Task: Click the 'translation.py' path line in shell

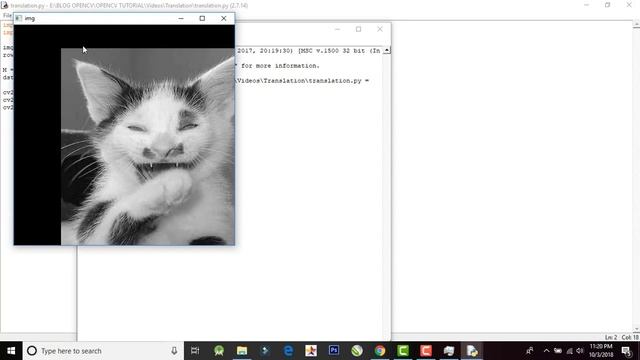Action: pyautogui.click(x=302, y=81)
